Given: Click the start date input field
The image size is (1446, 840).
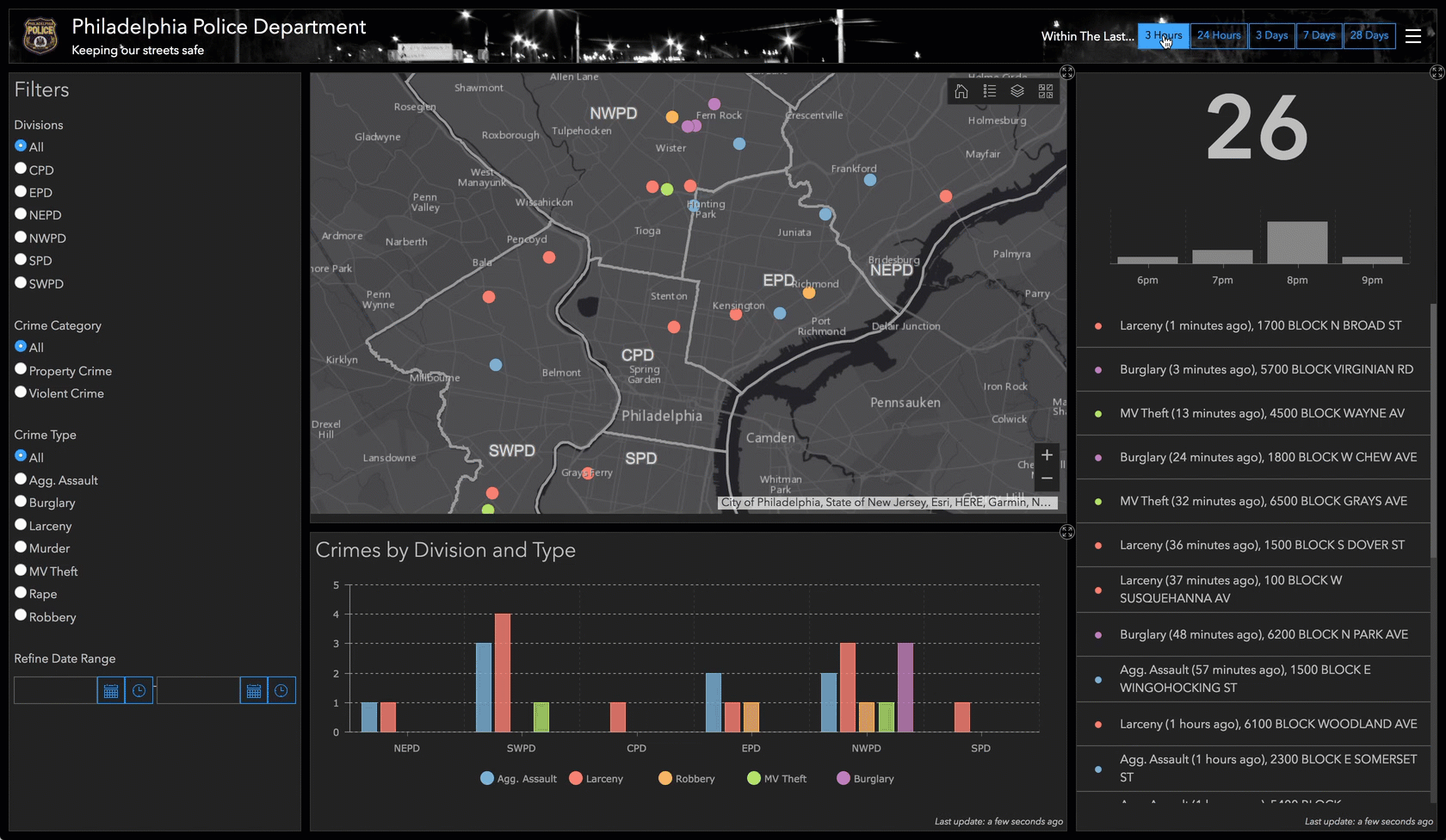Looking at the screenshot, I should click(55, 690).
